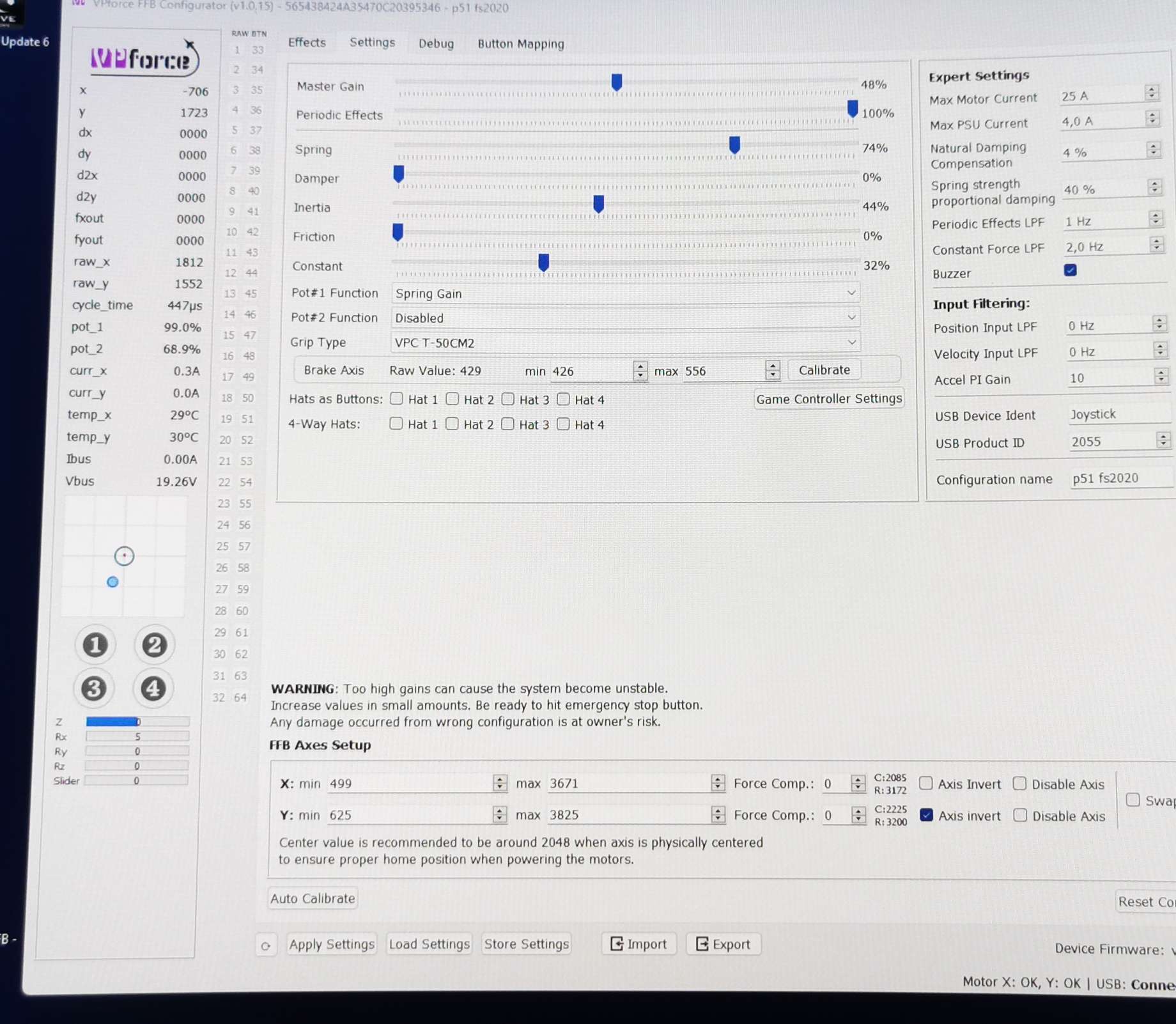The image size is (1176, 1024).
Task: Click the Configuration name field
Action: pyautogui.click(x=1122, y=478)
